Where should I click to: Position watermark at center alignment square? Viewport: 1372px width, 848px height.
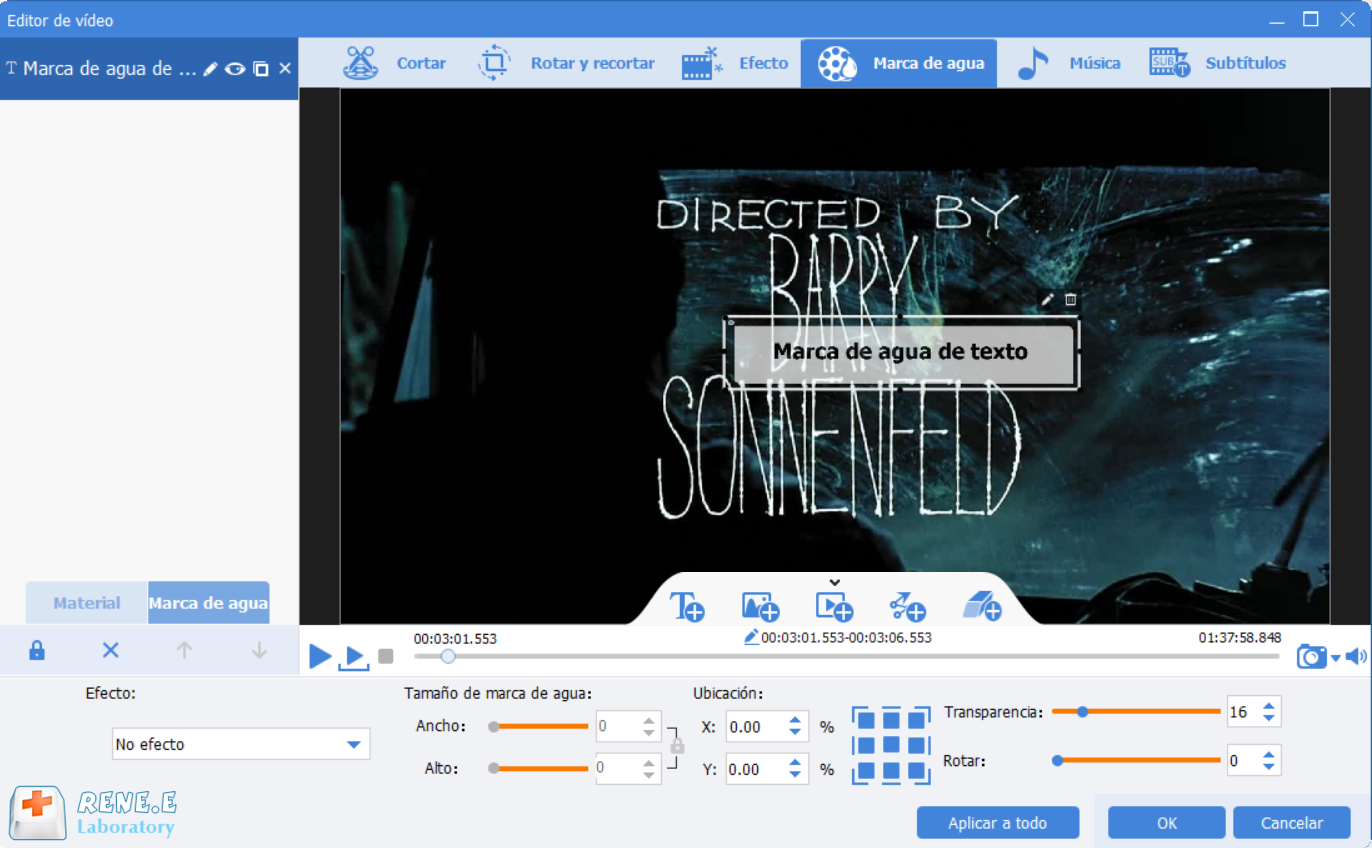click(x=891, y=745)
